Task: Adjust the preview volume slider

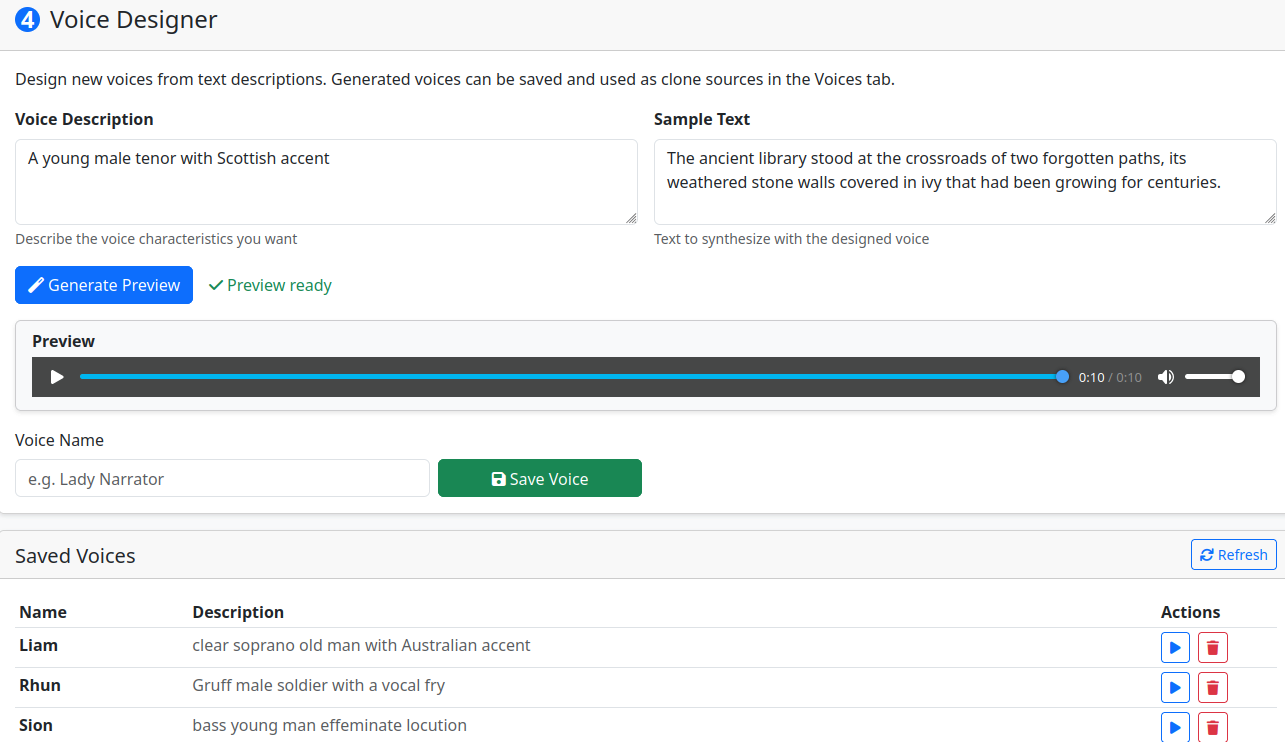Action: [1214, 377]
